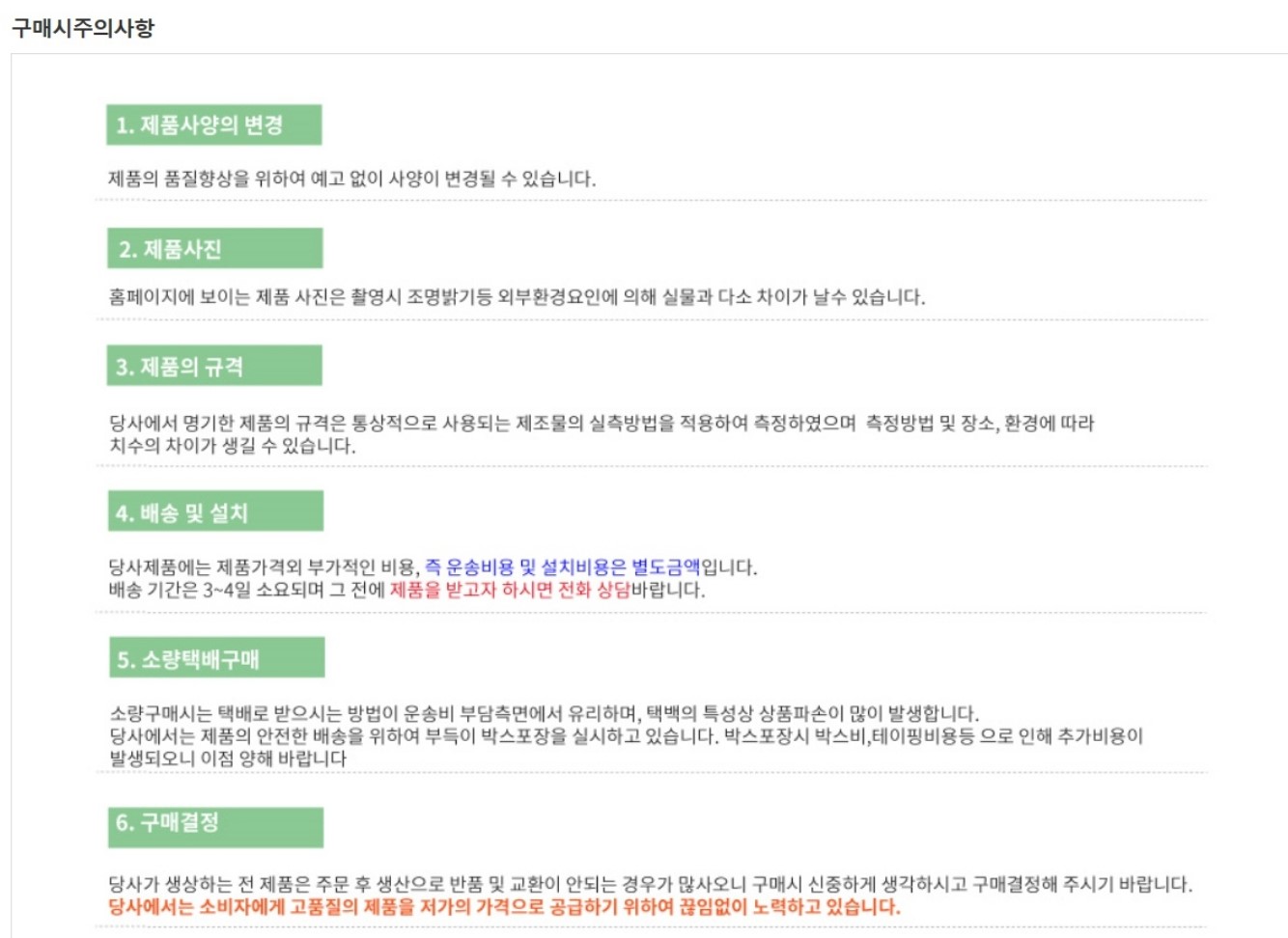Select the green '6. 구매결정' banner
This screenshot has width=1288, height=938.
pos(215,827)
